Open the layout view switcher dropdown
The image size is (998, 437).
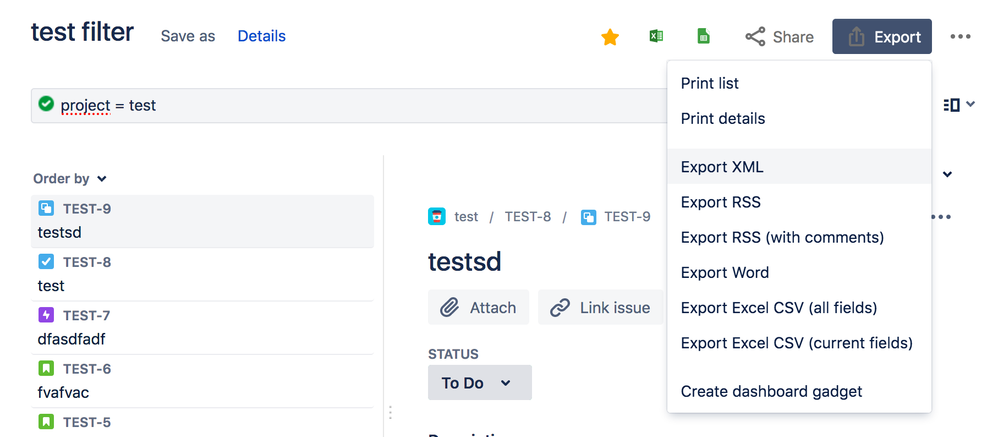tap(959, 104)
